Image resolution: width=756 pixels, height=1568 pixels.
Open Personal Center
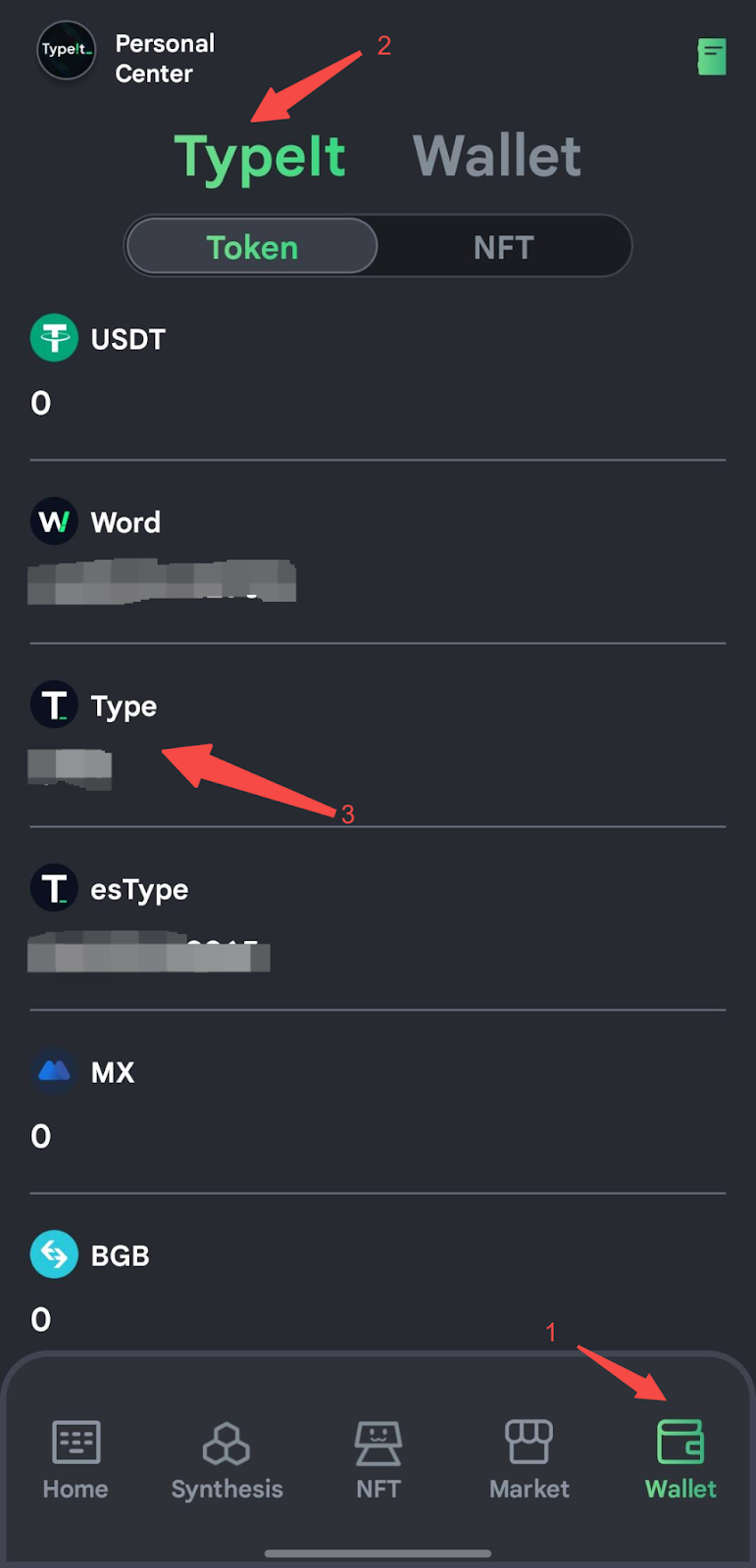164,57
